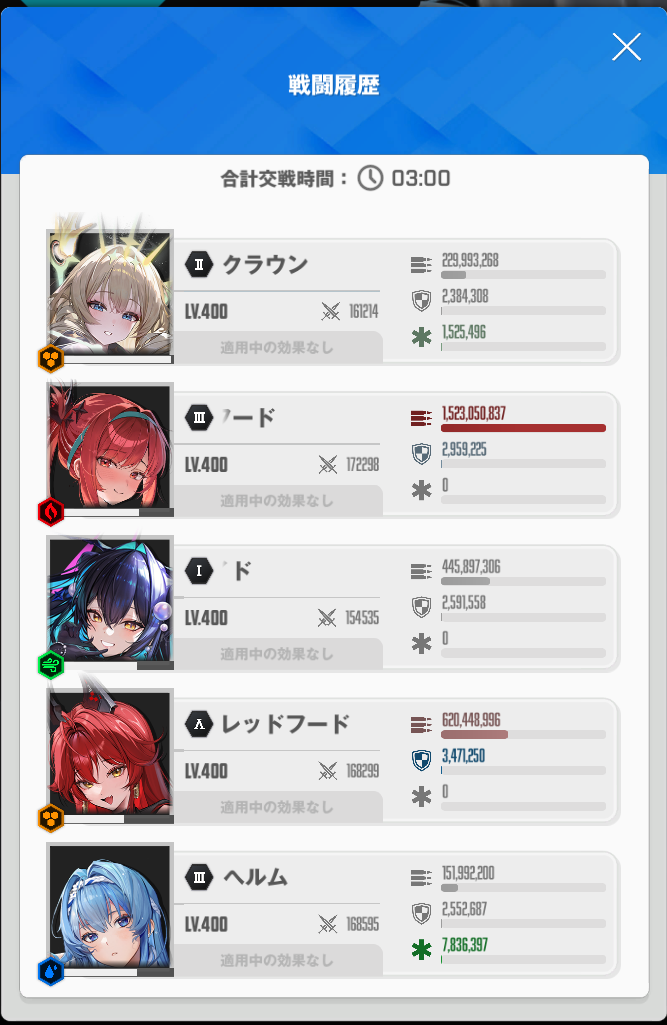Click Crown's green healing asterisk icon
667x1025 pixels.
click(x=421, y=337)
